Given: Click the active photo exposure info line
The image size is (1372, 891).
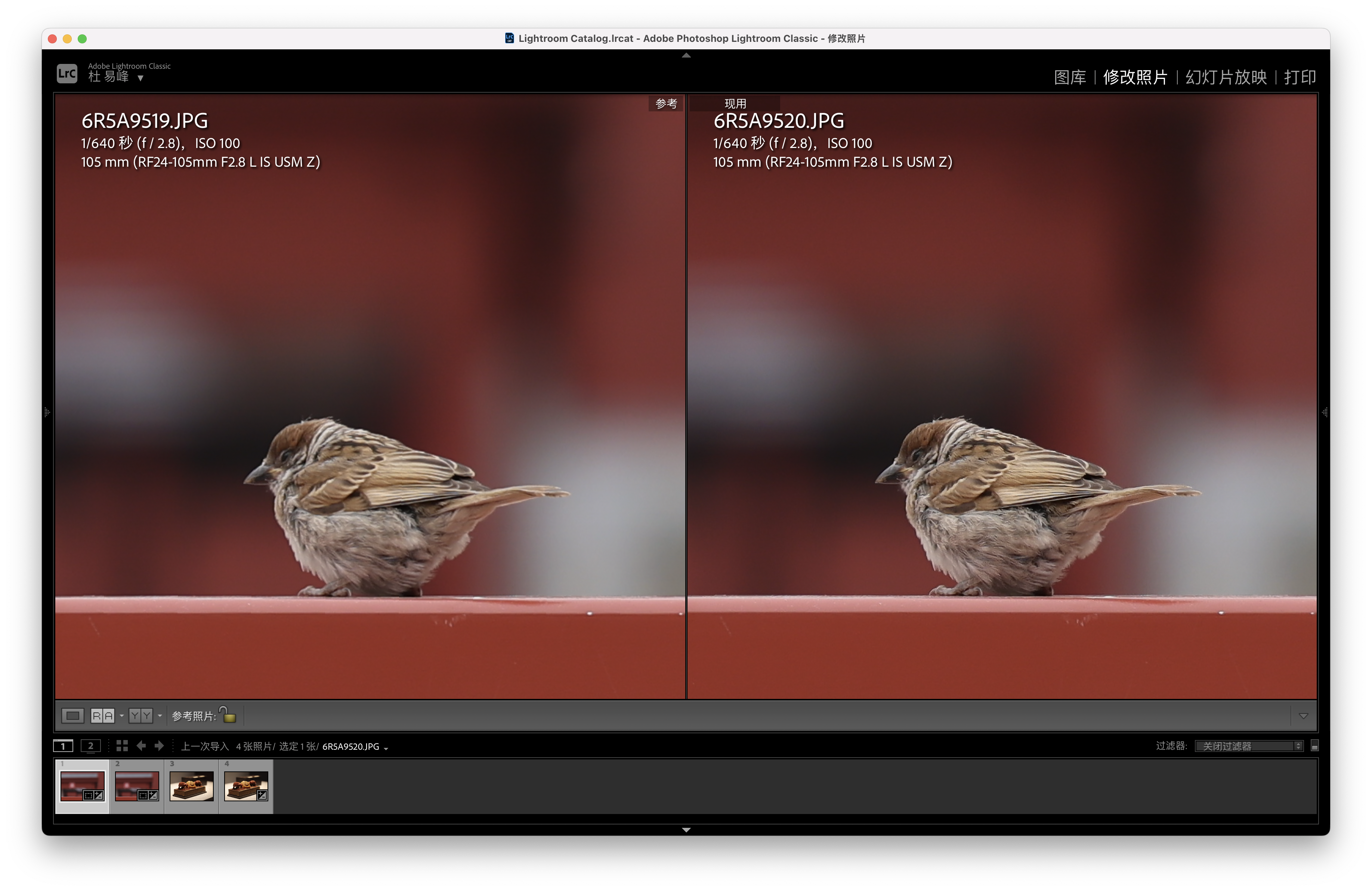Looking at the screenshot, I should 792,143.
